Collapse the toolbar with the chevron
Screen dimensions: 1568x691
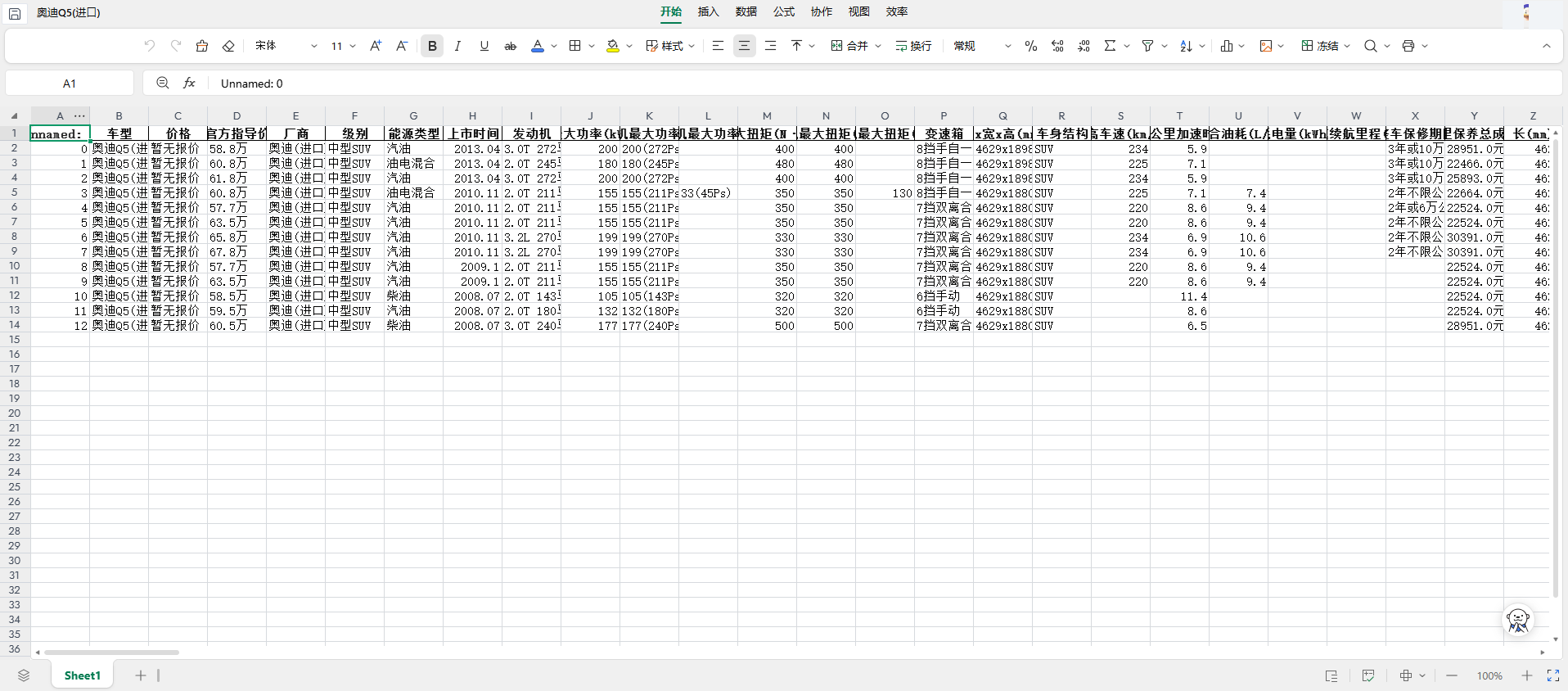[x=1547, y=46]
